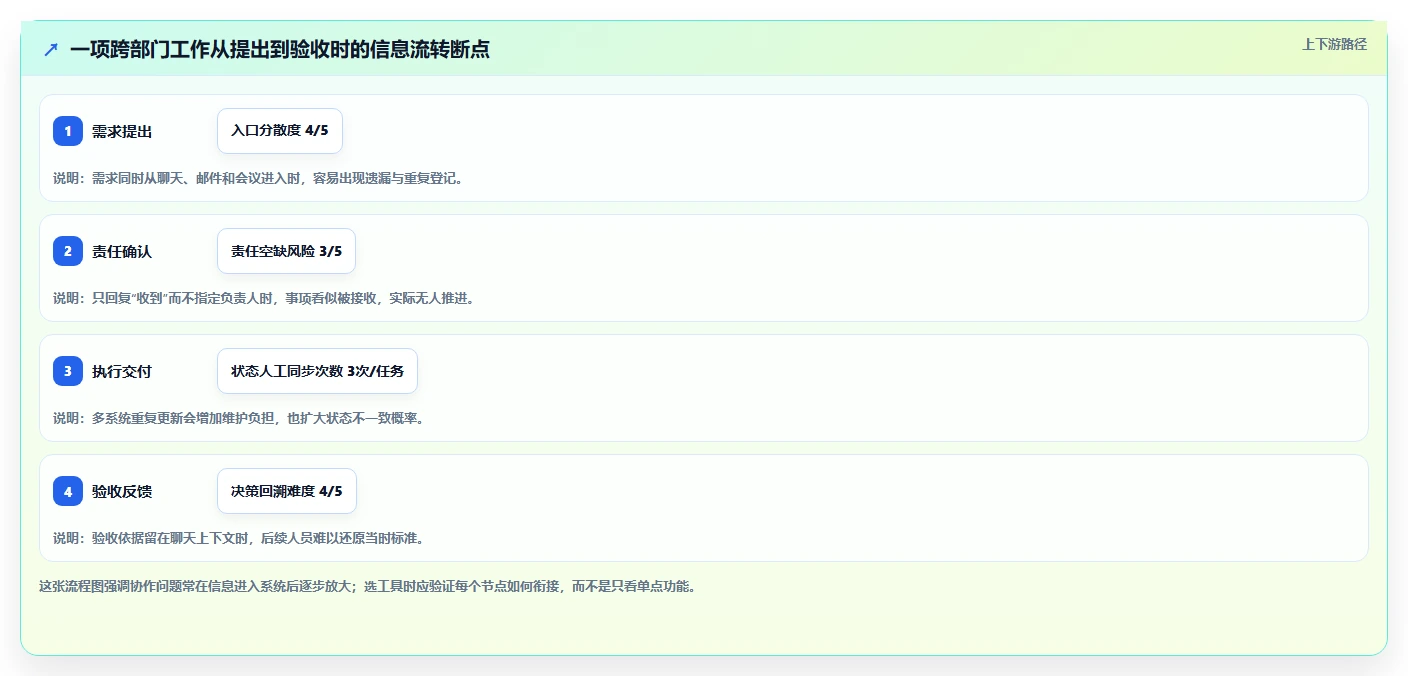Click the step number 3 badge

click(x=68, y=371)
